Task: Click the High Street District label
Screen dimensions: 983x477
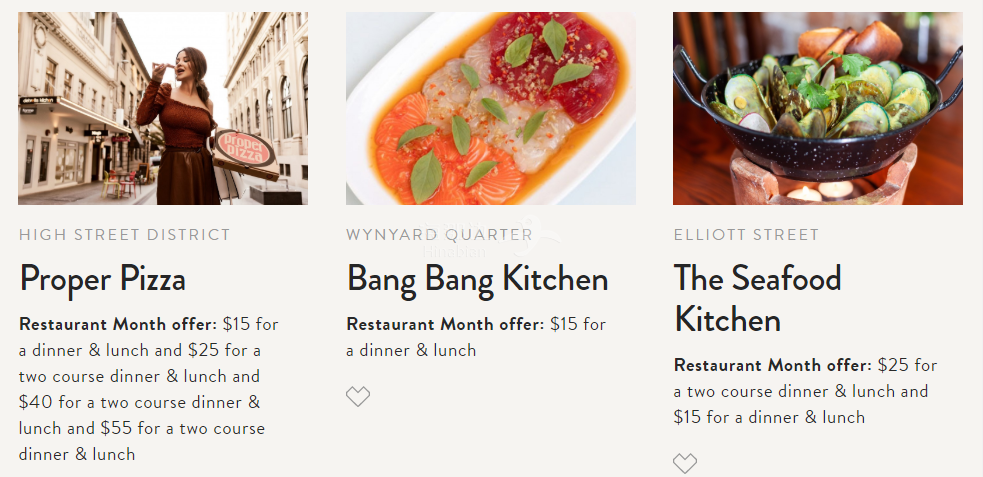Action: pyautogui.click(x=124, y=235)
